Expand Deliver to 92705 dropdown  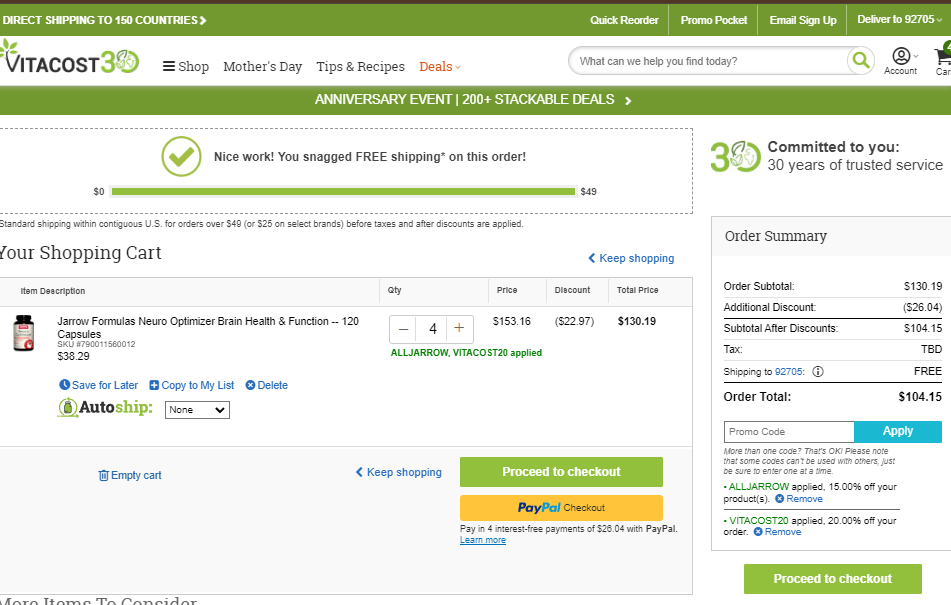pyautogui.click(x=899, y=19)
